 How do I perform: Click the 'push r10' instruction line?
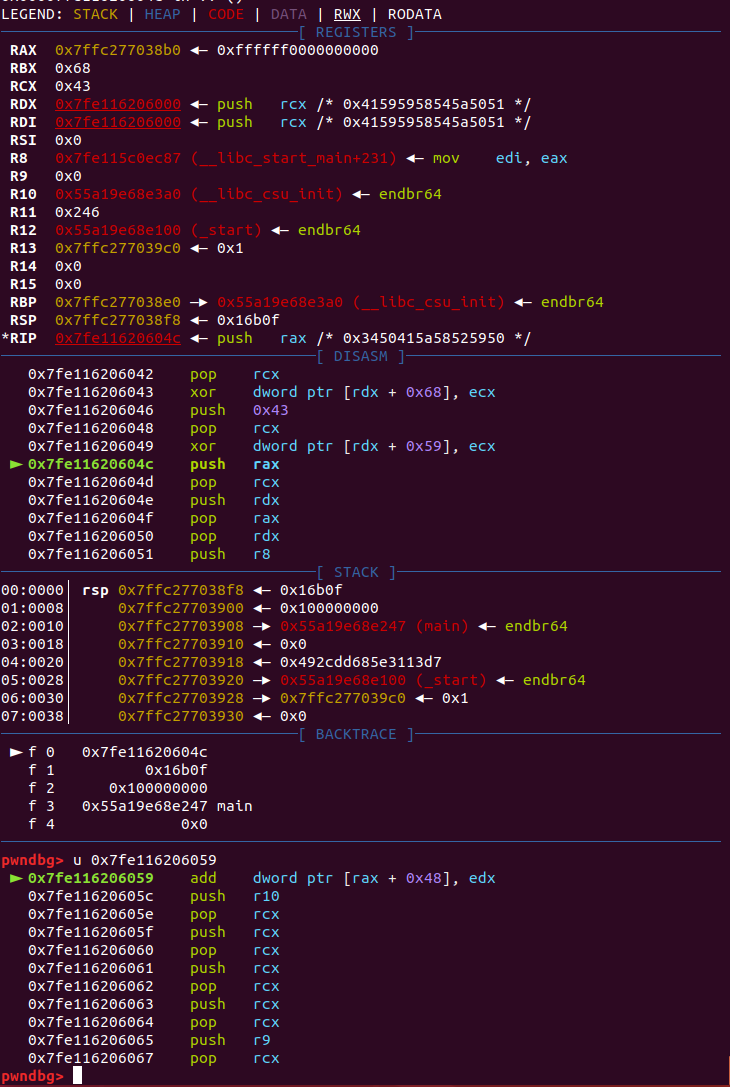[x=232, y=897]
